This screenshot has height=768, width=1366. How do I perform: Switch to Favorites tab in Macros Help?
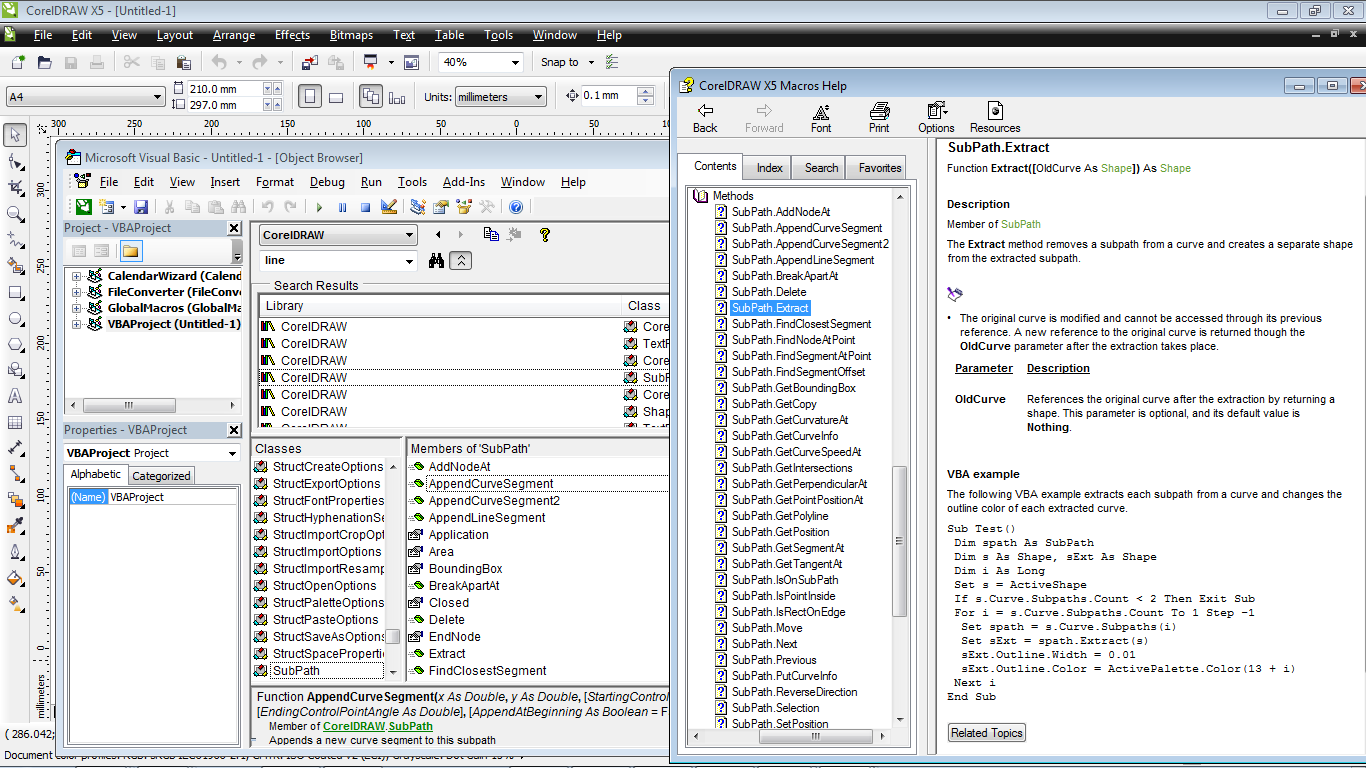pyautogui.click(x=880, y=168)
